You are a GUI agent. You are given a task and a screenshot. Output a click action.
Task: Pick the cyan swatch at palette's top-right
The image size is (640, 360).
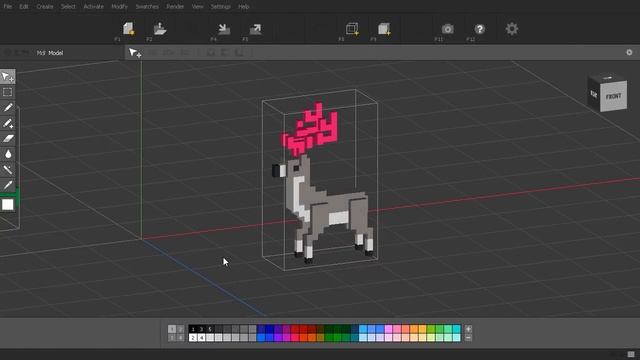coord(457,329)
